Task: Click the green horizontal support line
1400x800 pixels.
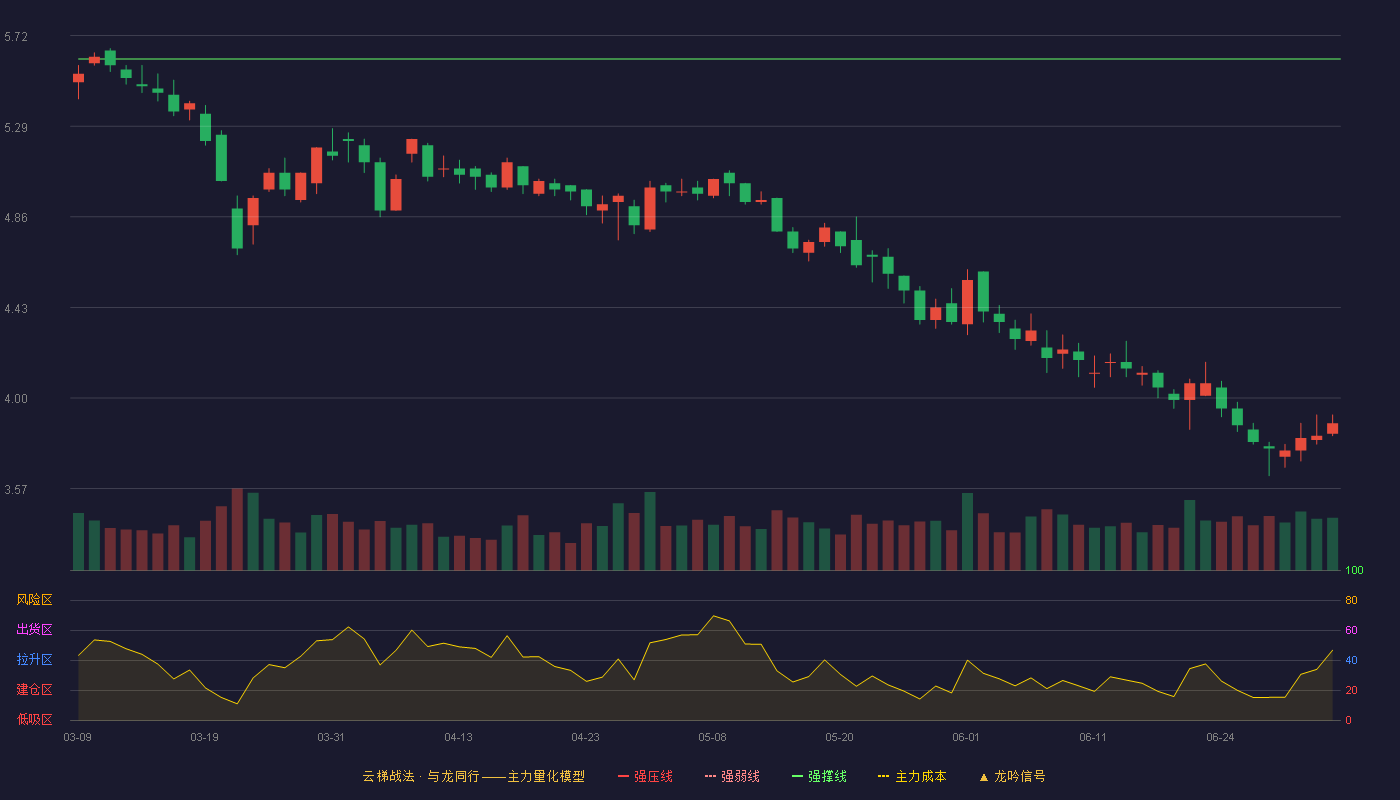Action: [710, 59]
